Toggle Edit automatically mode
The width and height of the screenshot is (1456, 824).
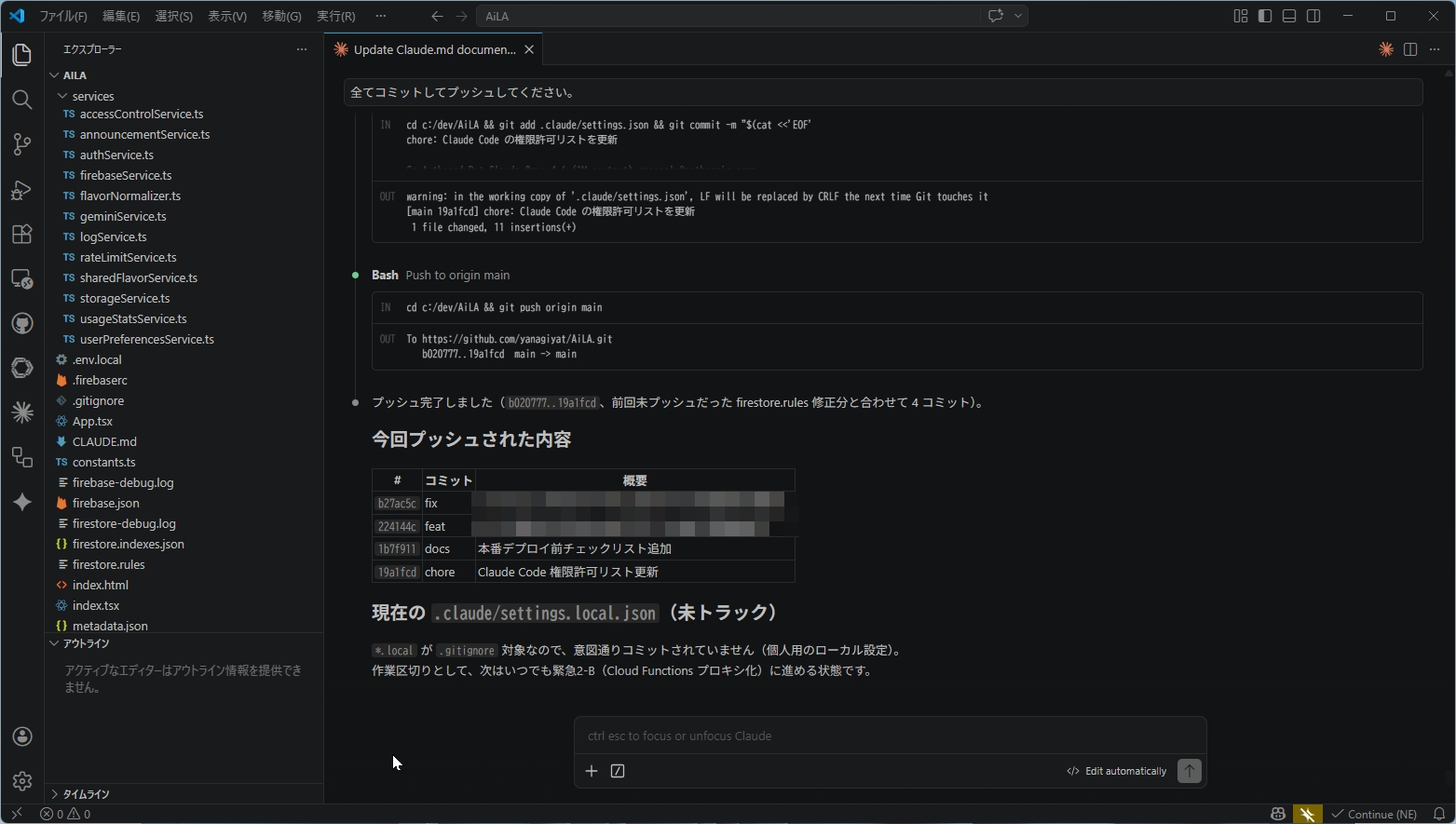click(x=1117, y=771)
